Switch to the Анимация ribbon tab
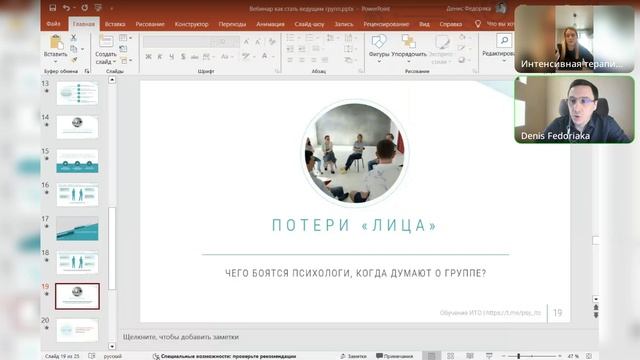The height and width of the screenshot is (360, 640). click(x=270, y=24)
